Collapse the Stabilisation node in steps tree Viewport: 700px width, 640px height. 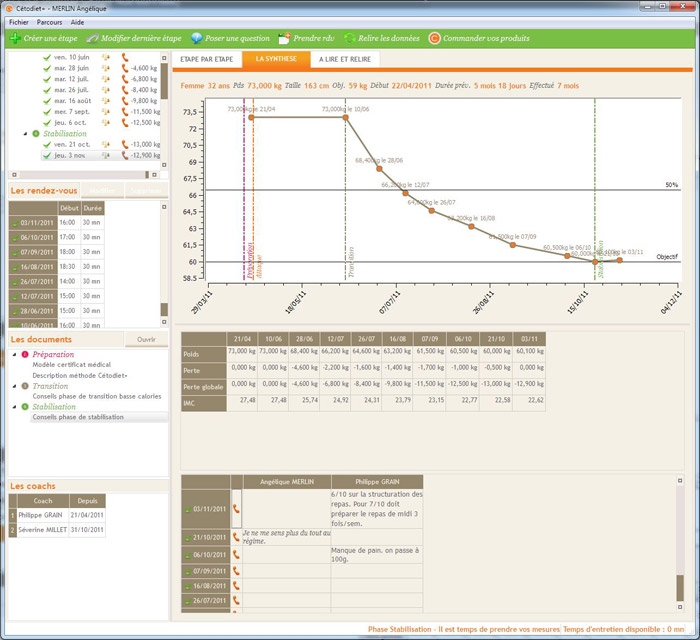click(25, 133)
